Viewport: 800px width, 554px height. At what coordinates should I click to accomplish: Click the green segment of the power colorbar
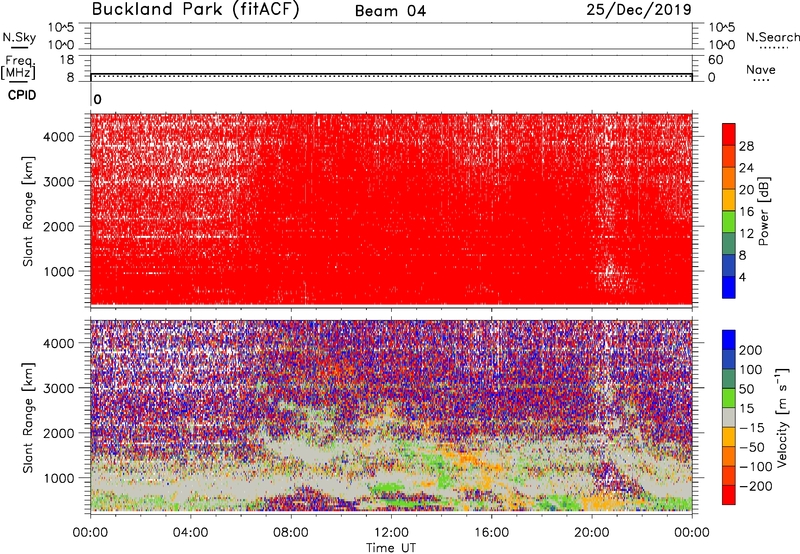pyautogui.click(x=729, y=222)
